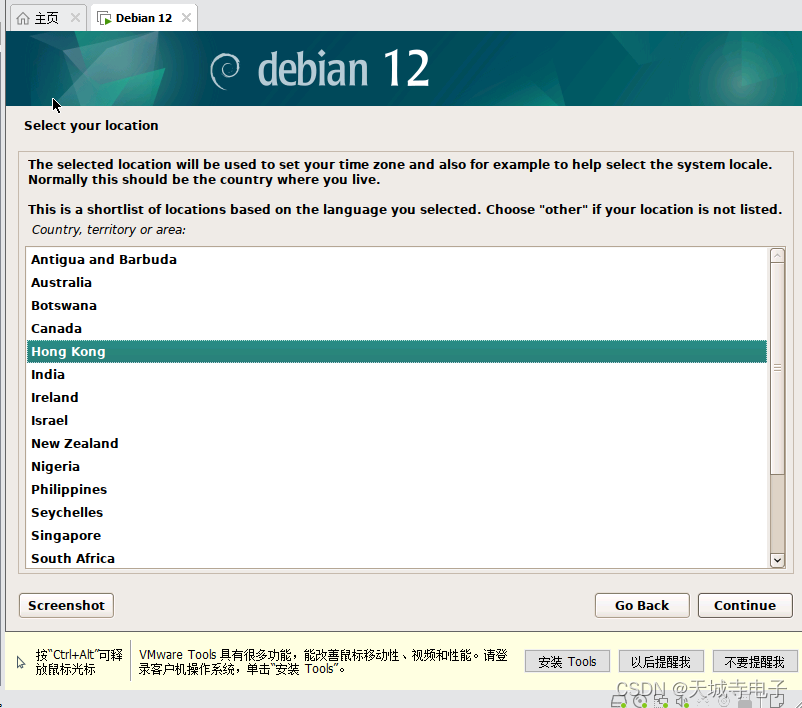Click the 不要提醒我 button

[755, 661]
